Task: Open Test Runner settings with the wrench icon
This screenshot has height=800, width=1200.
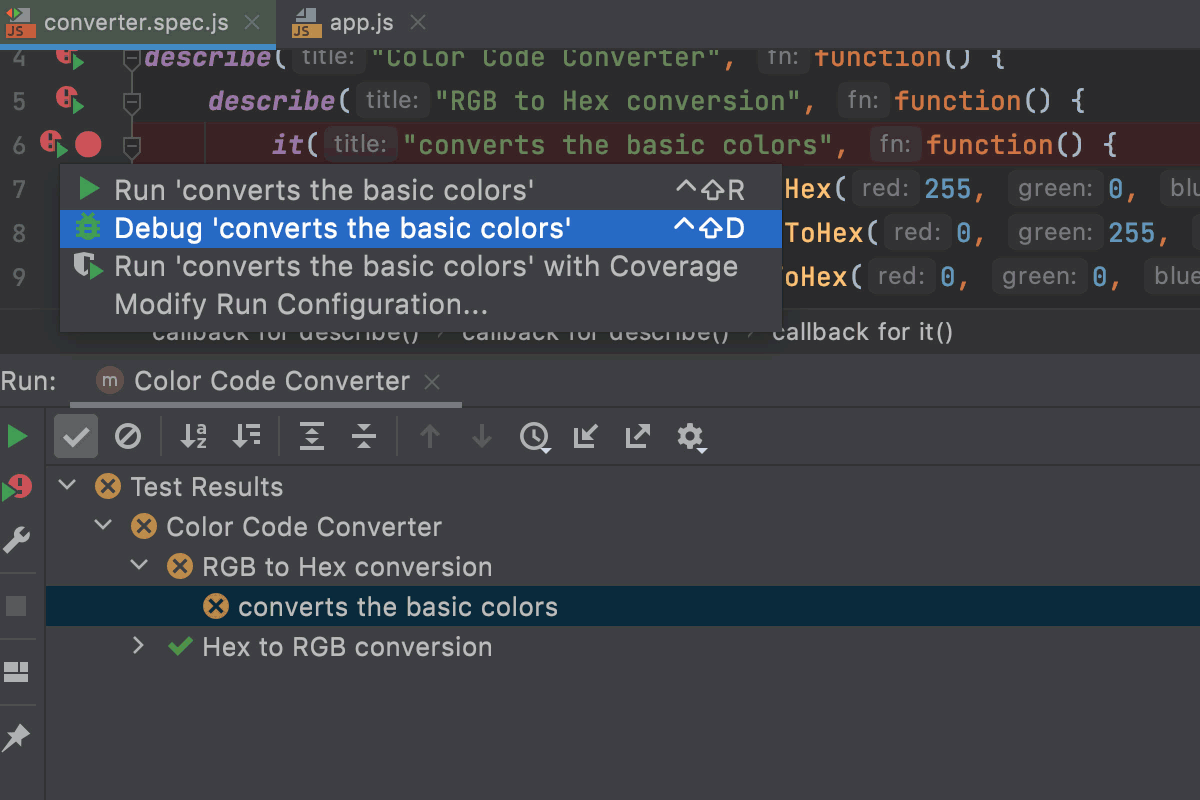Action: (18, 539)
